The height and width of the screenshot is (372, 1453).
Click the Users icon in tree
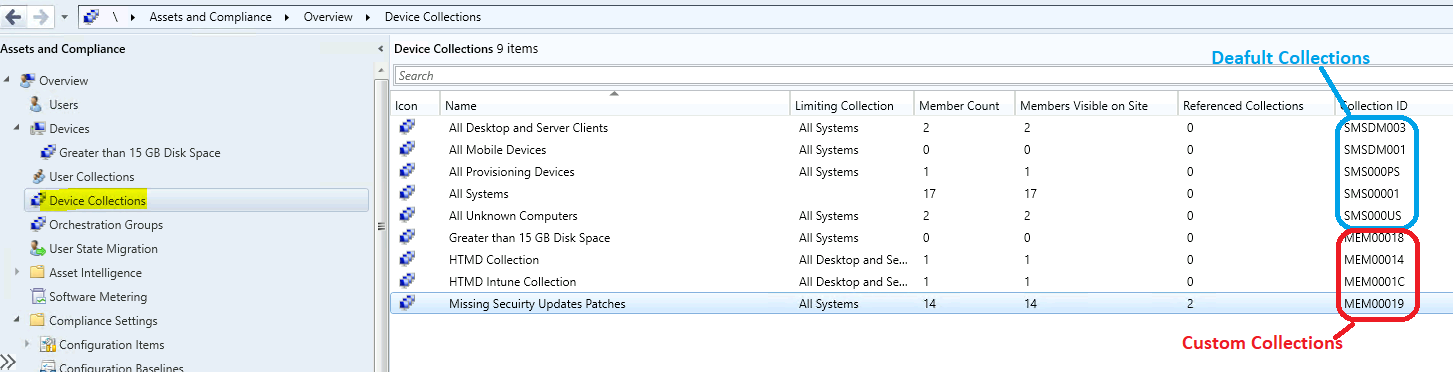(x=37, y=104)
